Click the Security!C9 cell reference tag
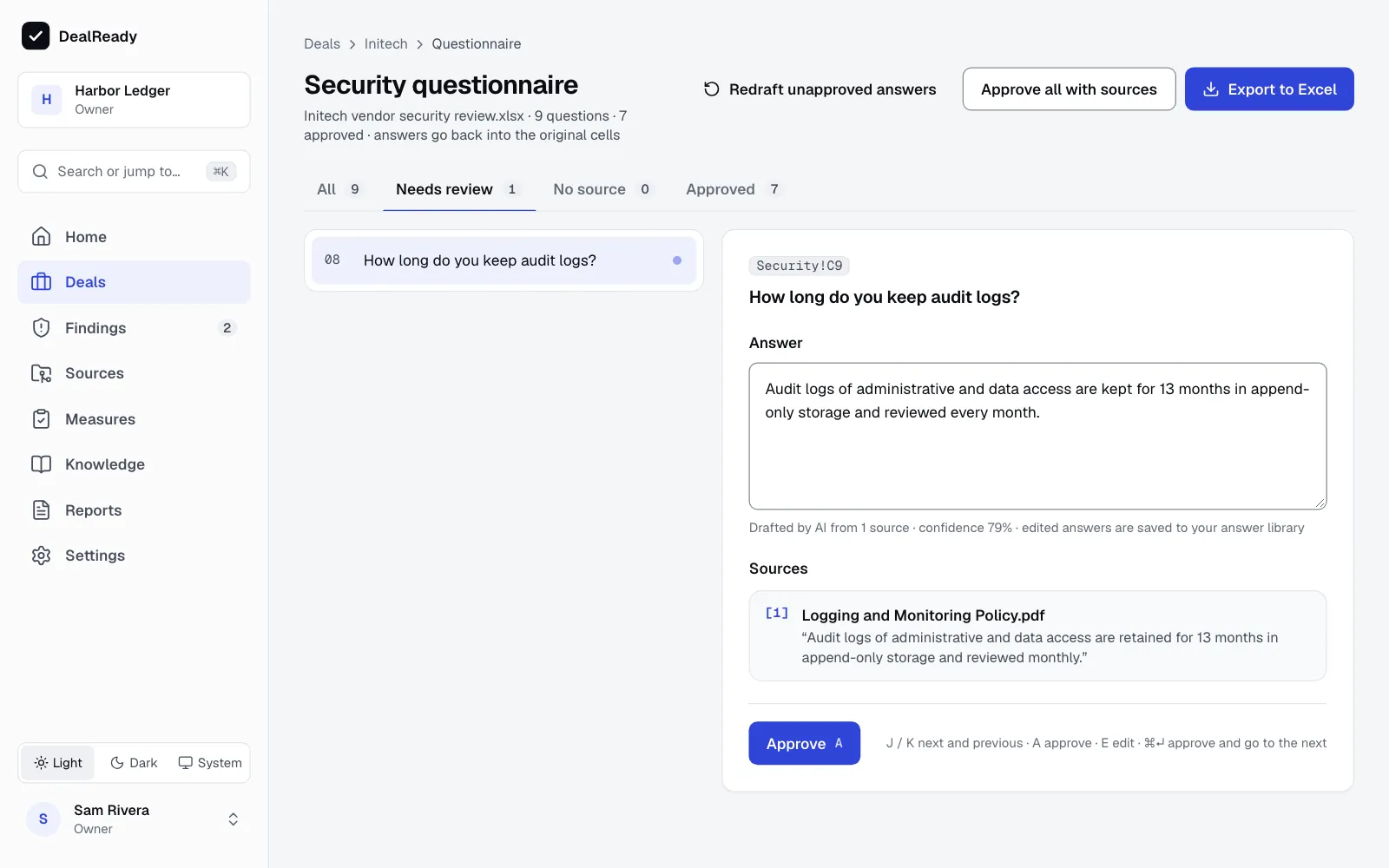 799,266
